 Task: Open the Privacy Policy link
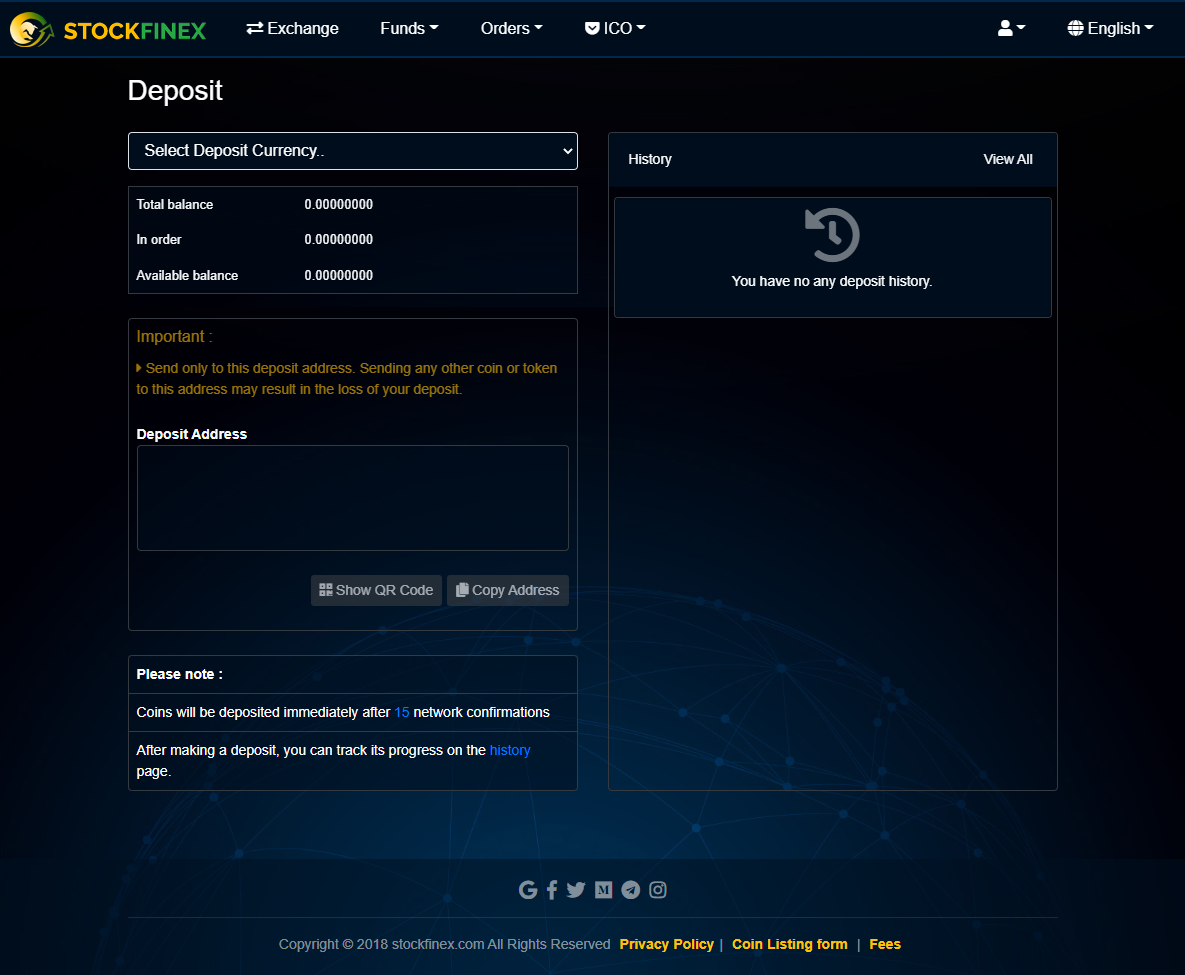666,944
